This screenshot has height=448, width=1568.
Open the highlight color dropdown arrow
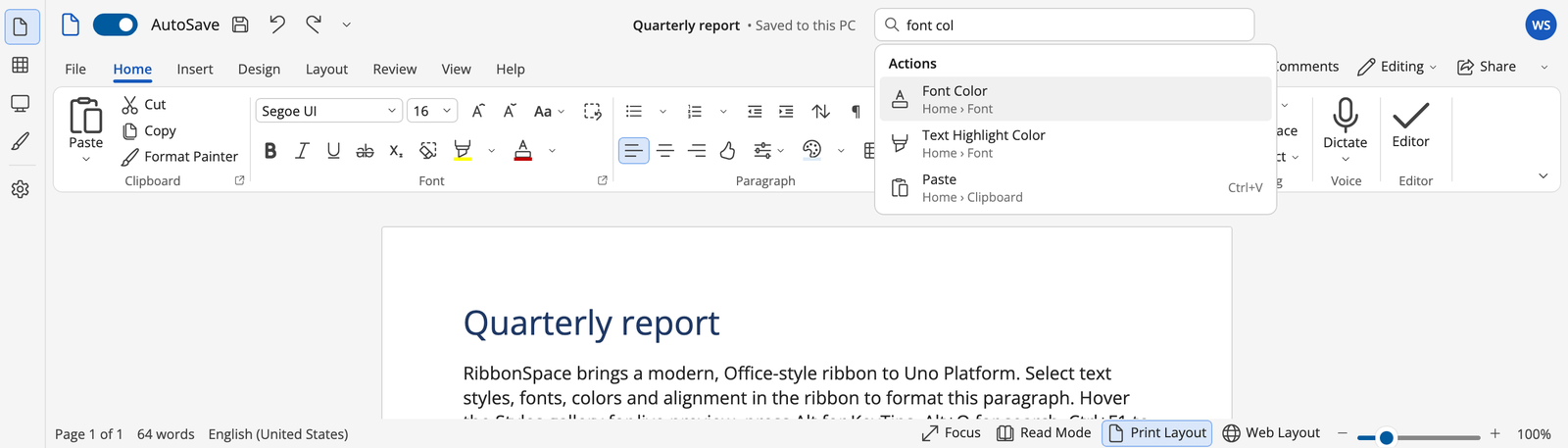pyautogui.click(x=491, y=151)
